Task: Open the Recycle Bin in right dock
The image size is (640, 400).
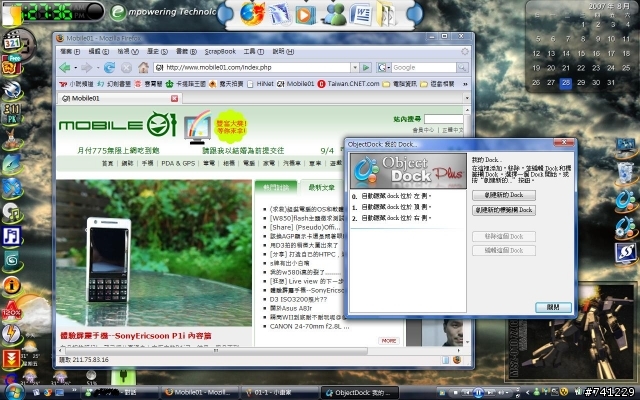Action: (x=625, y=173)
